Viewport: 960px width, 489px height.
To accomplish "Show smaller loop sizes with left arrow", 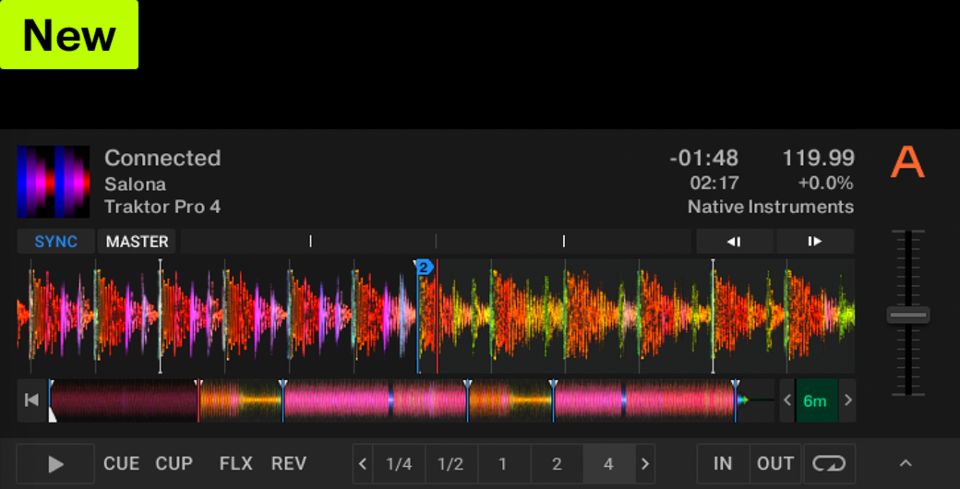I will [363, 464].
